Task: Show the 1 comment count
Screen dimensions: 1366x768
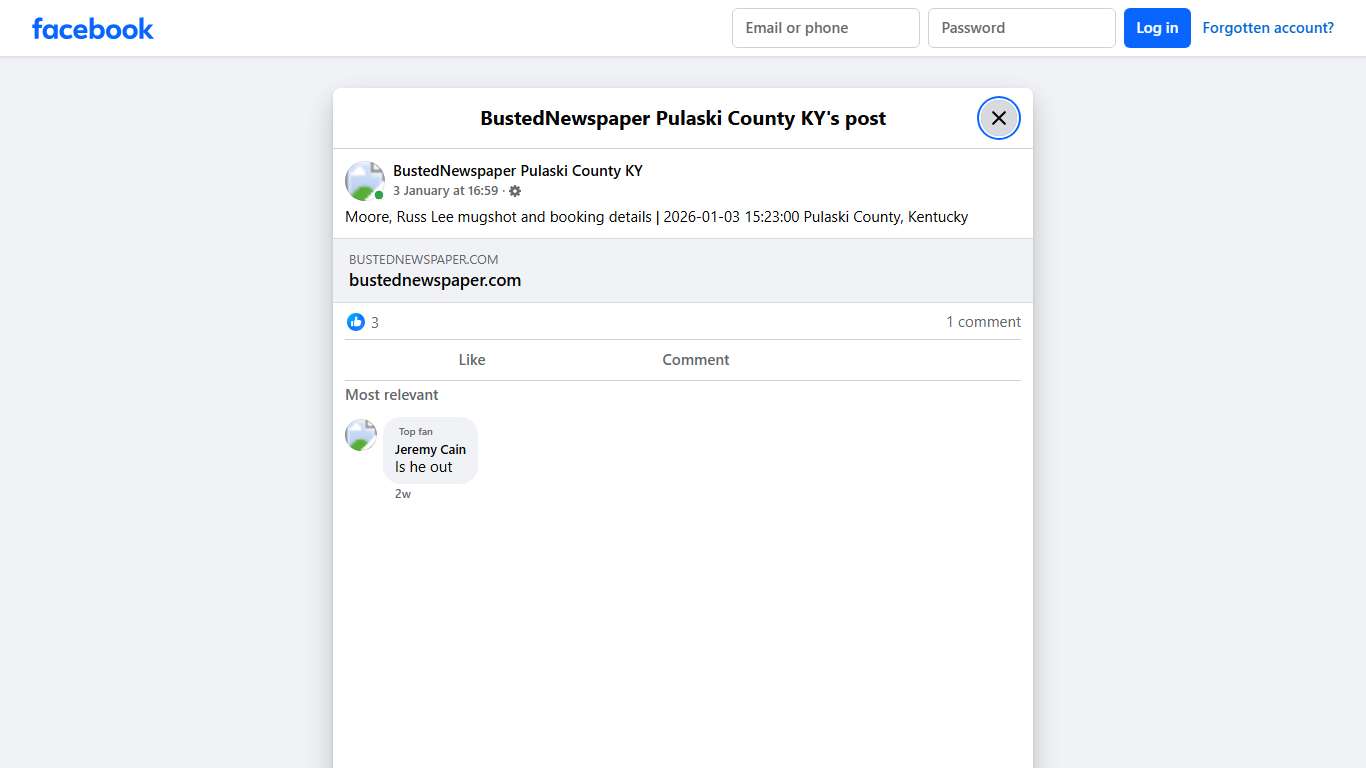Action: click(983, 322)
